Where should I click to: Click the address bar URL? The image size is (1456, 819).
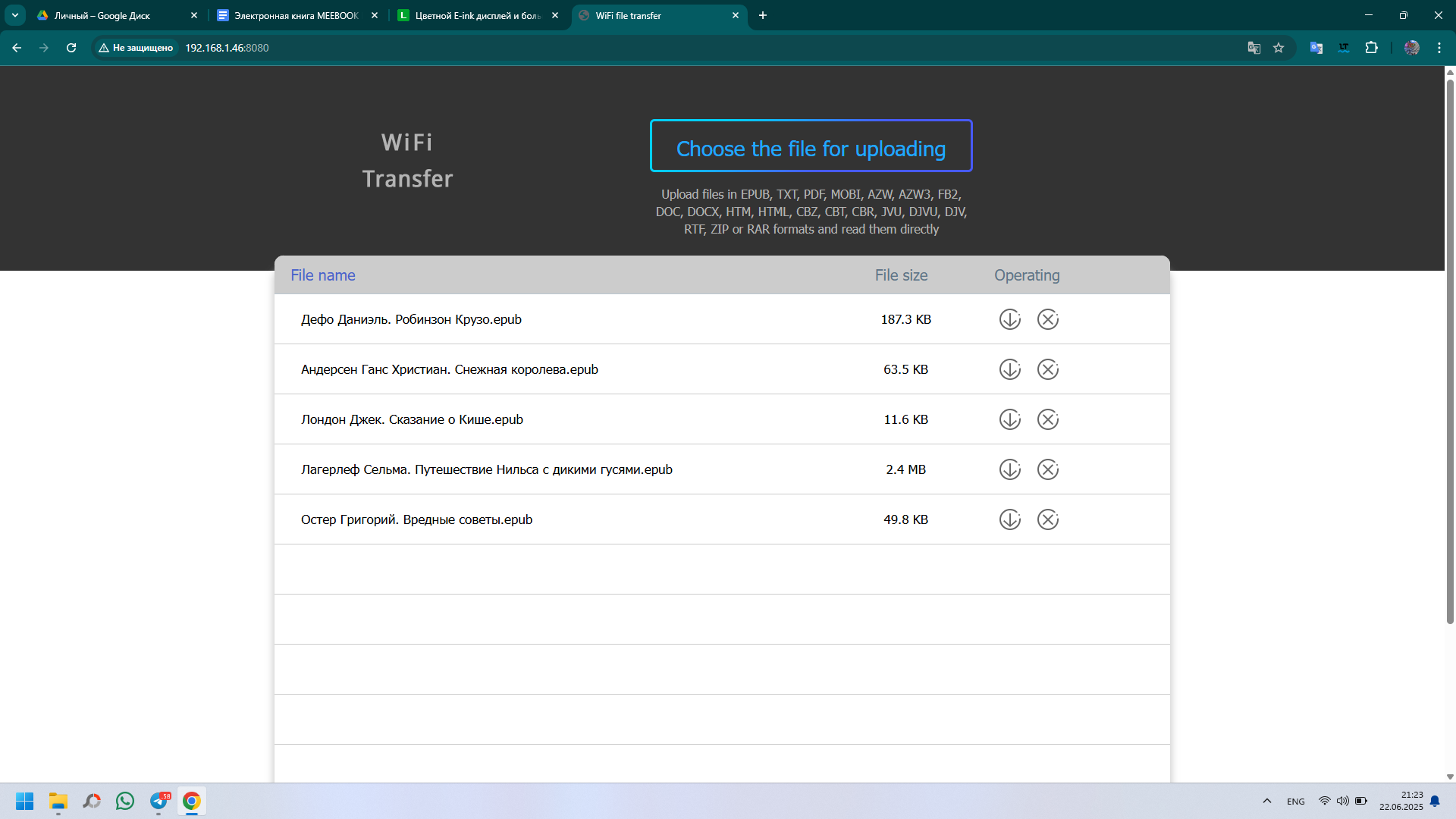pyautogui.click(x=227, y=48)
